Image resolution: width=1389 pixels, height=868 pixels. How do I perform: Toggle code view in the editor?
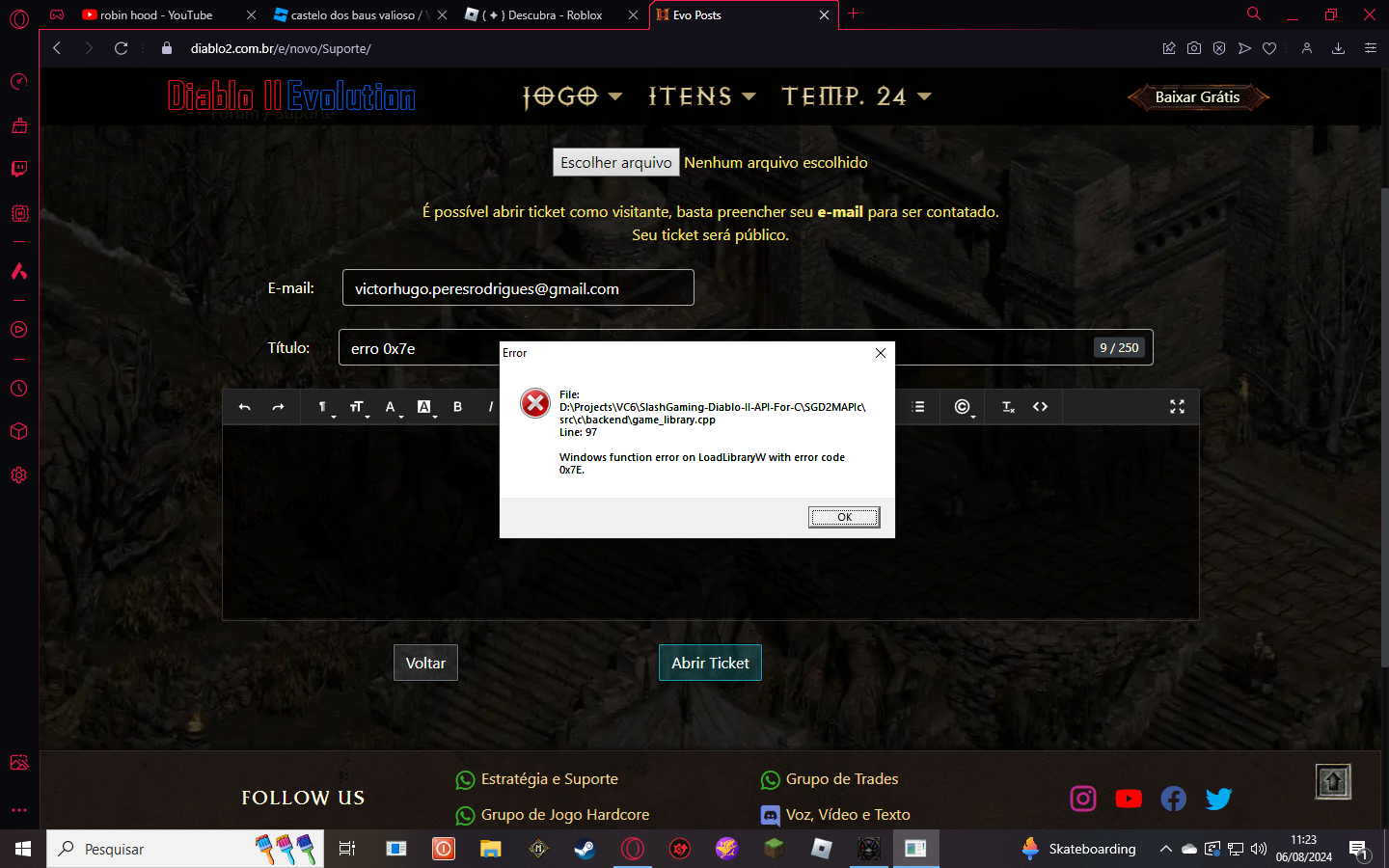coord(1040,407)
